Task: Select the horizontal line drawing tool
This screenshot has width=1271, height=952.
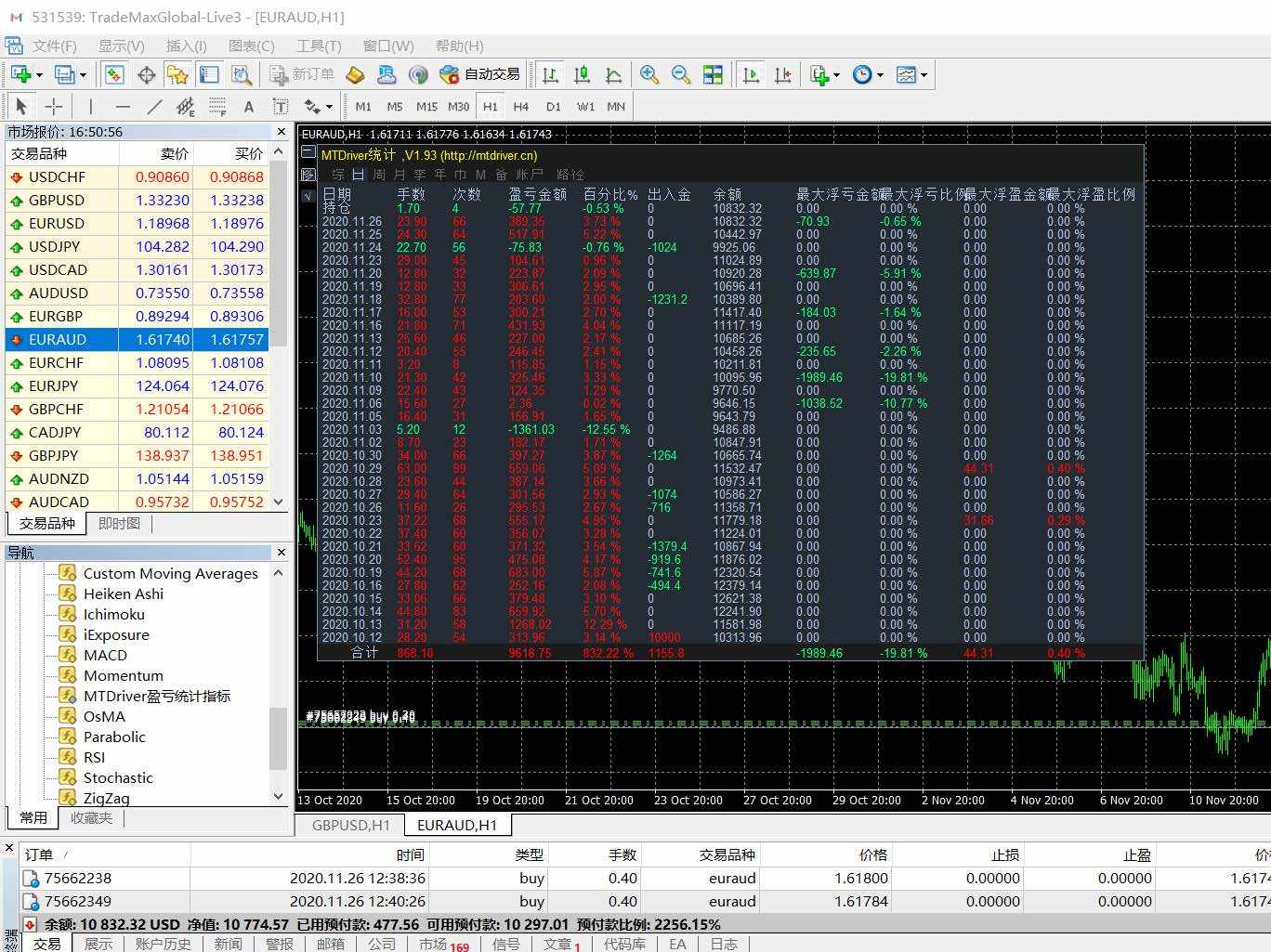Action: pos(122,107)
